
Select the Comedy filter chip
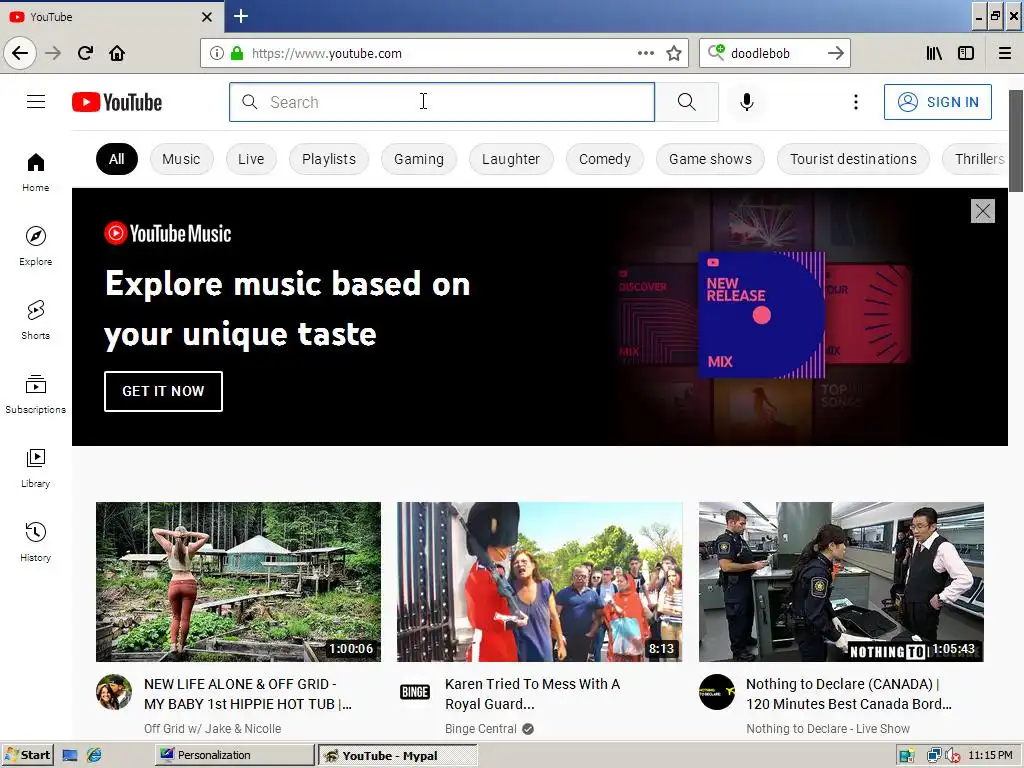pyautogui.click(x=605, y=159)
